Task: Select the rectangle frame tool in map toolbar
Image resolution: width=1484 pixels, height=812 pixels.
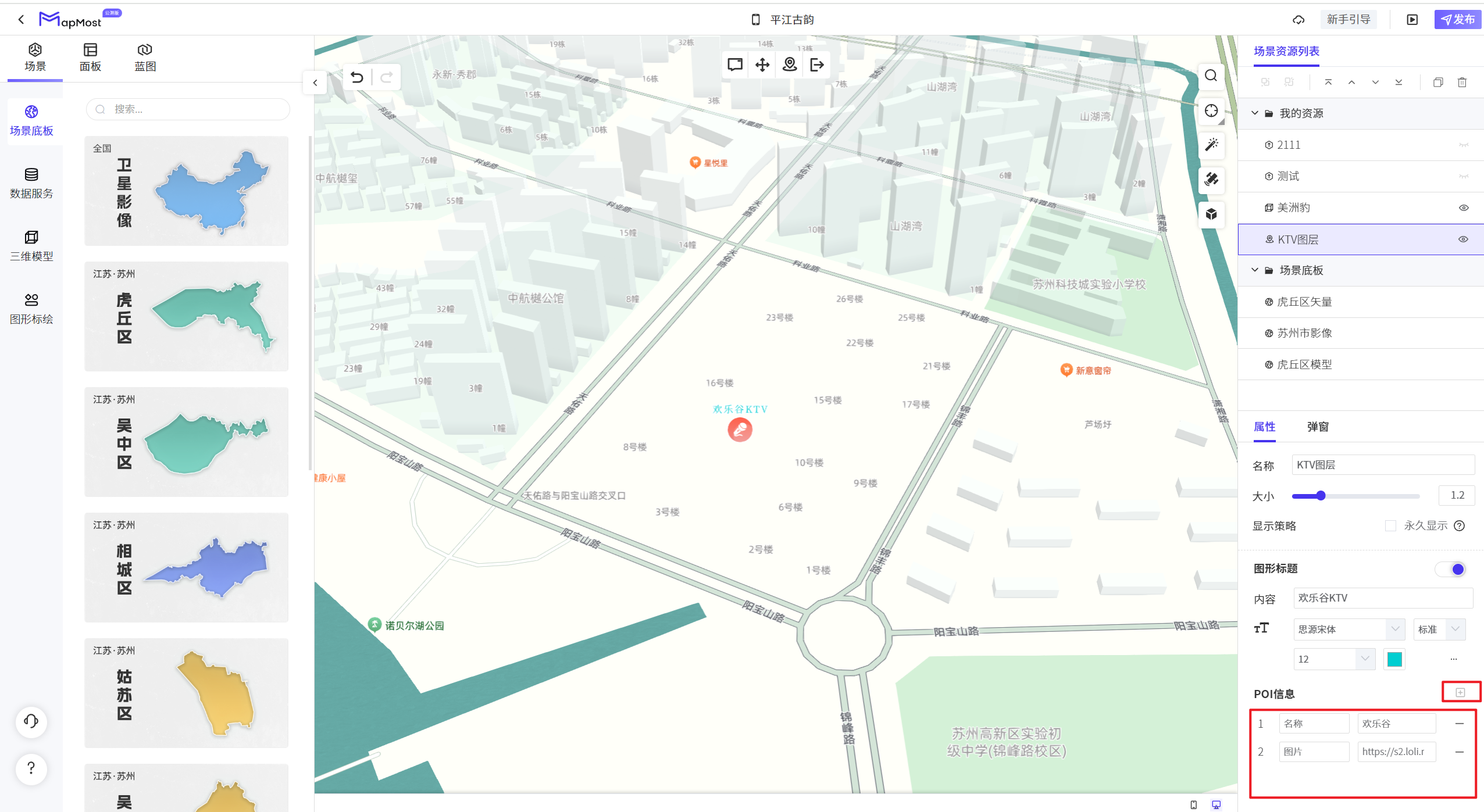Action: pyautogui.click(x=735, y=65)
